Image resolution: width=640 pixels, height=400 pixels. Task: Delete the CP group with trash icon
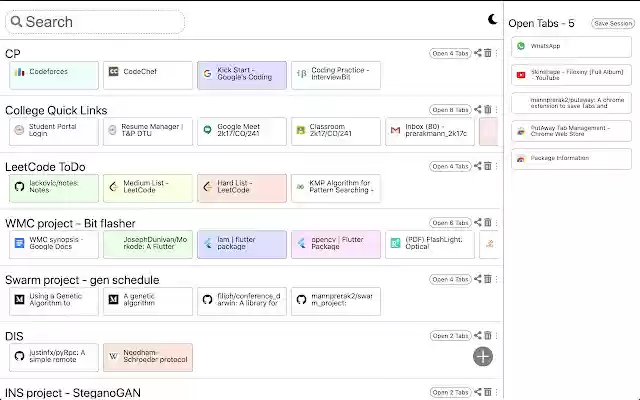[x=488, y=53]
